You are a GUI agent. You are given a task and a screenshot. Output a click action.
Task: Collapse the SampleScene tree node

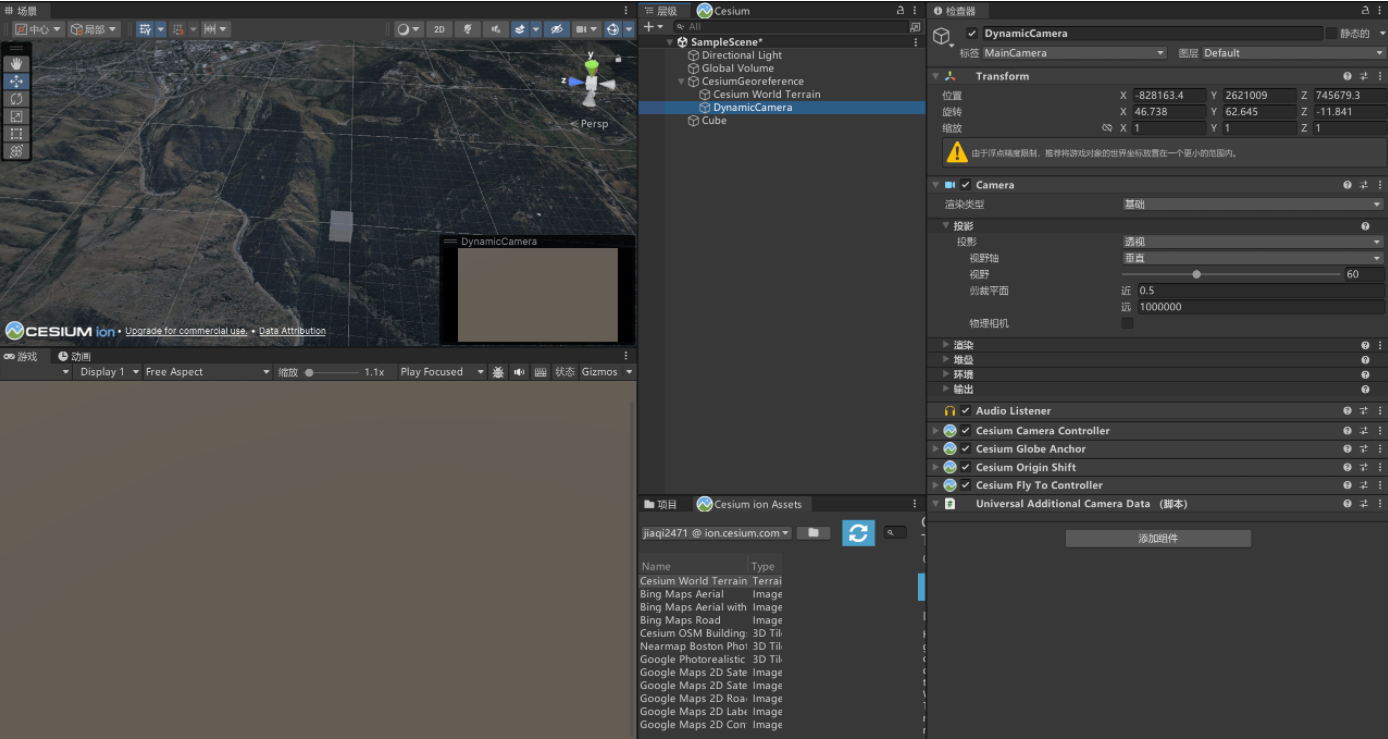pyautogui.click(x=670, y=42)
